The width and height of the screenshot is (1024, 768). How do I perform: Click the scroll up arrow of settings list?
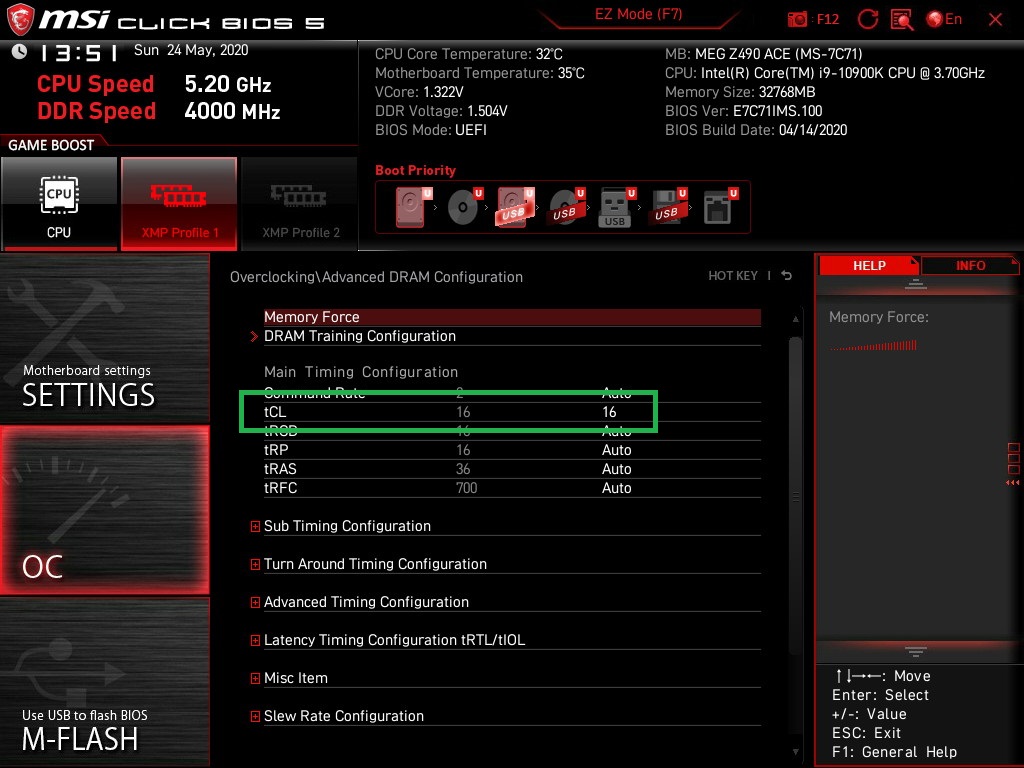(x=795, y=319)
